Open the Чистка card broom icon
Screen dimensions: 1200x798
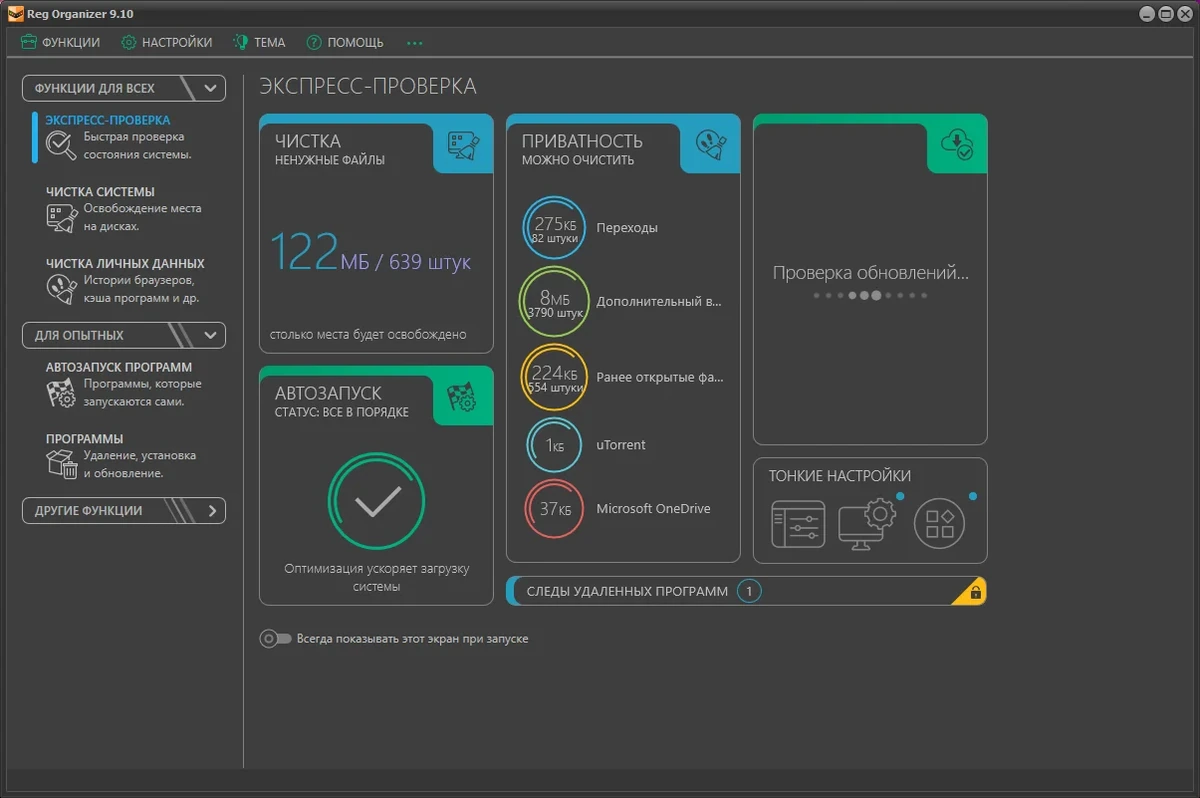coord(463,148)
